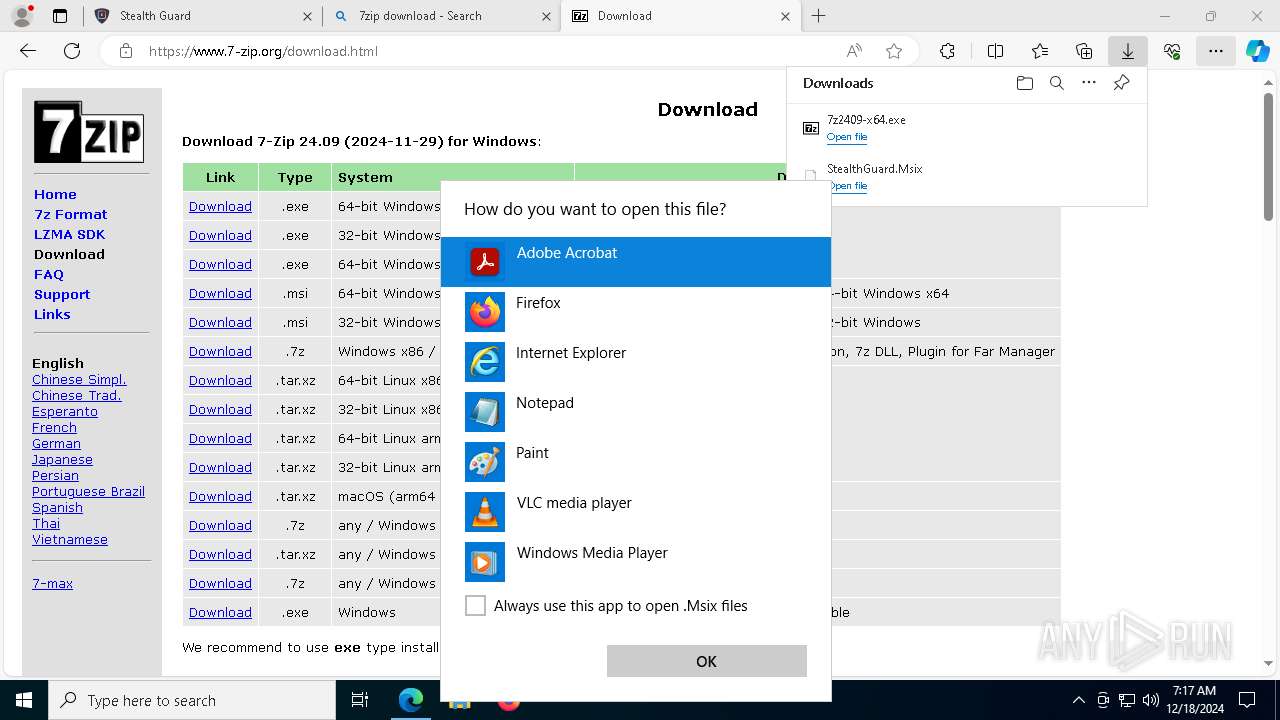Go back to the previous page
The height and width of the screenshot is (720, 1280).
click(28, 51)
